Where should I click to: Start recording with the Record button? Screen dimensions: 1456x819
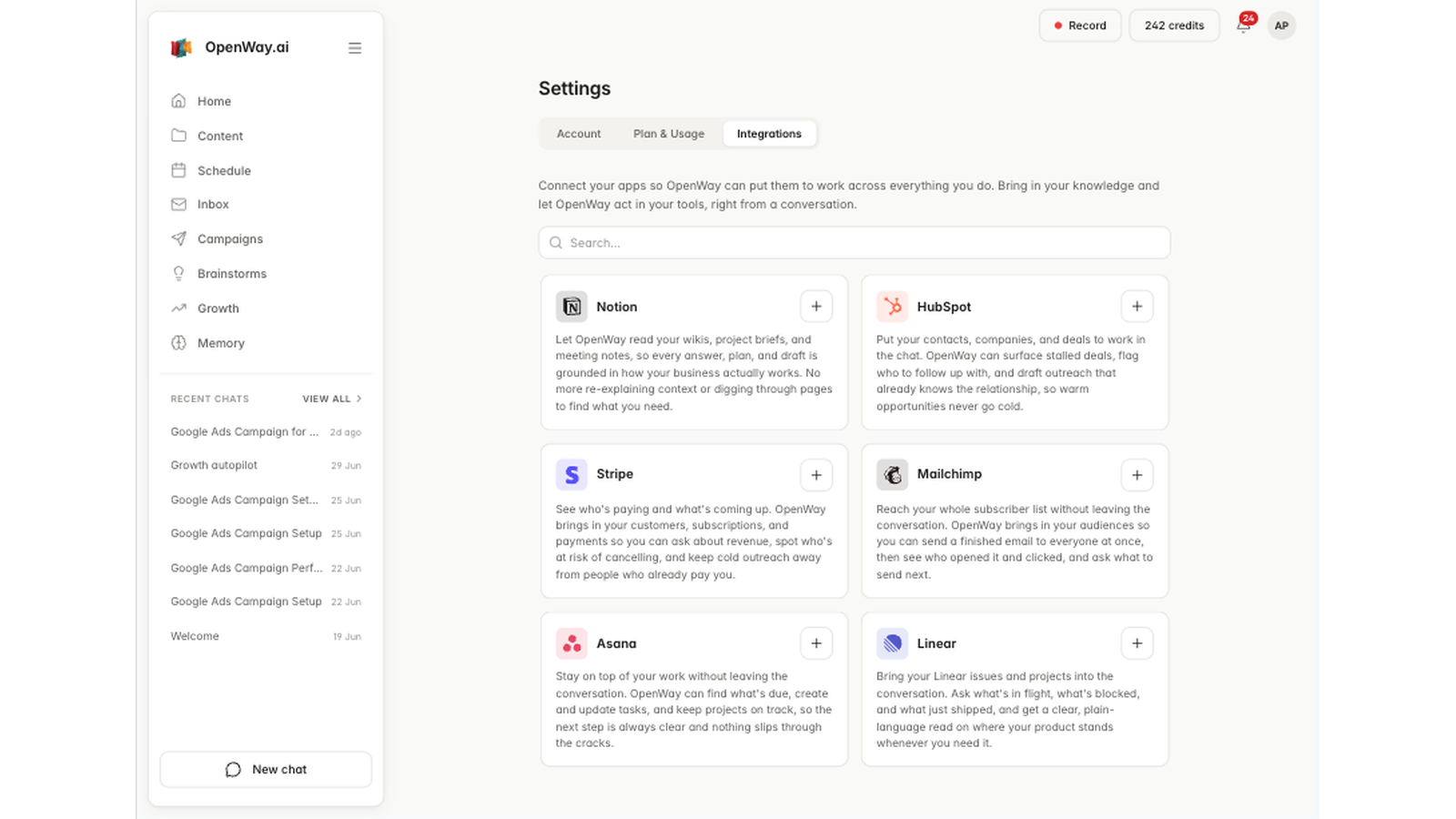coord(1080,25)
